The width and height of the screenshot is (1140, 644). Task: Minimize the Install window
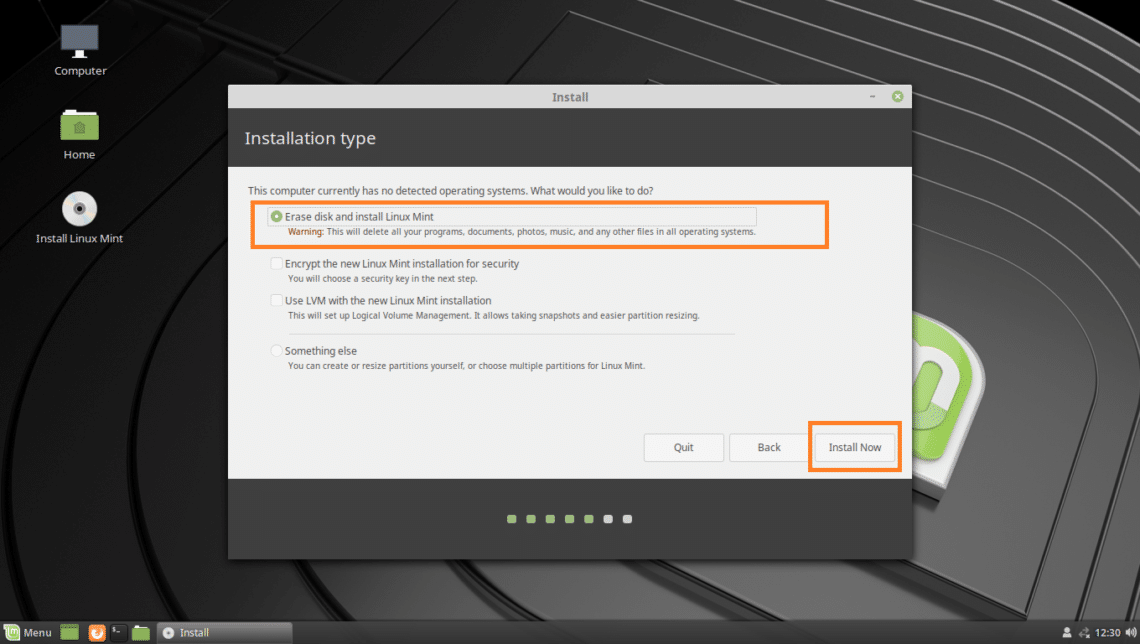tap(872, 97)
